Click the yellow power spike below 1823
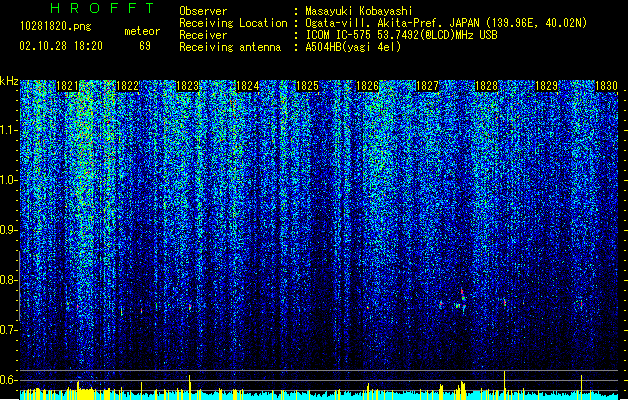The image size is (629, 400). (190, 387)
